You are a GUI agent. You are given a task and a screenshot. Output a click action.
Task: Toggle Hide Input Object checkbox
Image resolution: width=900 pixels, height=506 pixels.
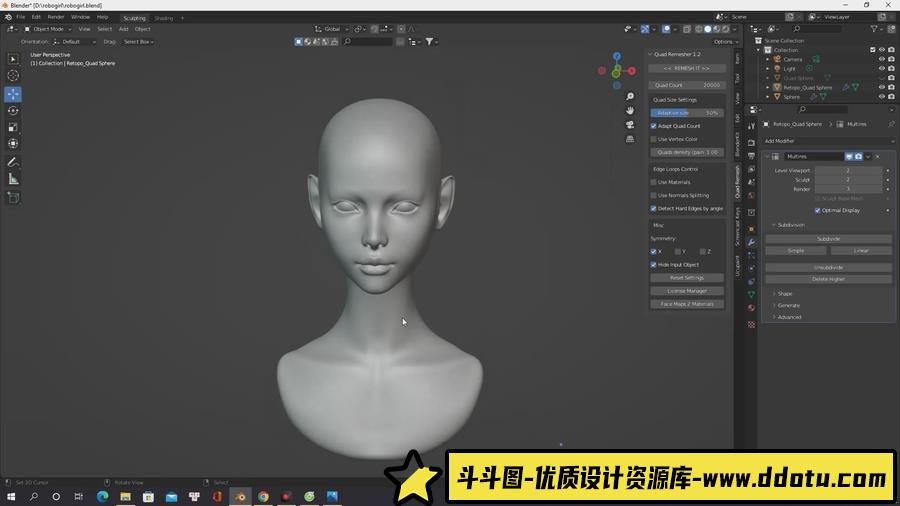click(653, 264)
